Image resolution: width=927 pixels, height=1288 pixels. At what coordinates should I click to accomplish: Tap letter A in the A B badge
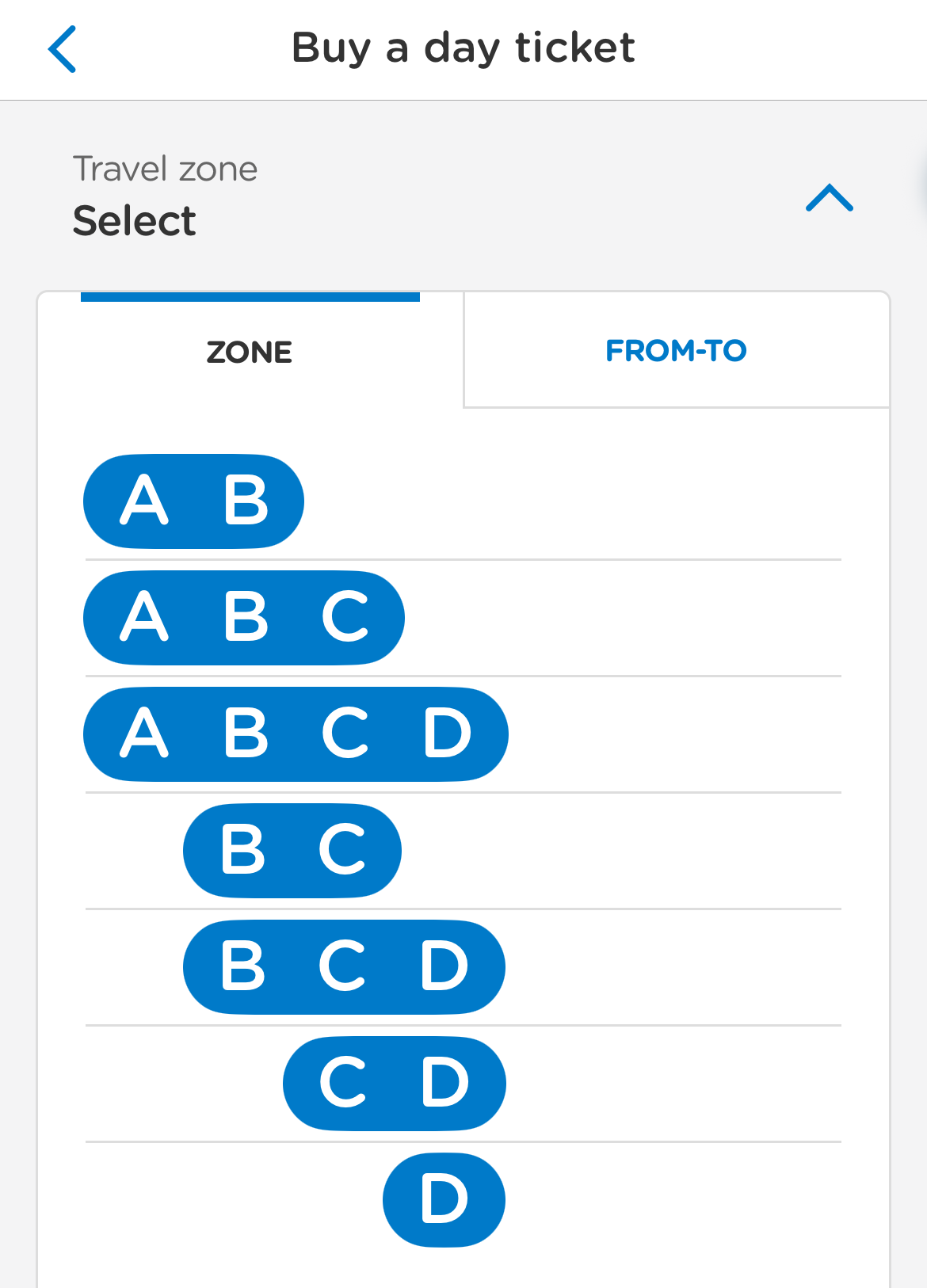pos(144,501)
